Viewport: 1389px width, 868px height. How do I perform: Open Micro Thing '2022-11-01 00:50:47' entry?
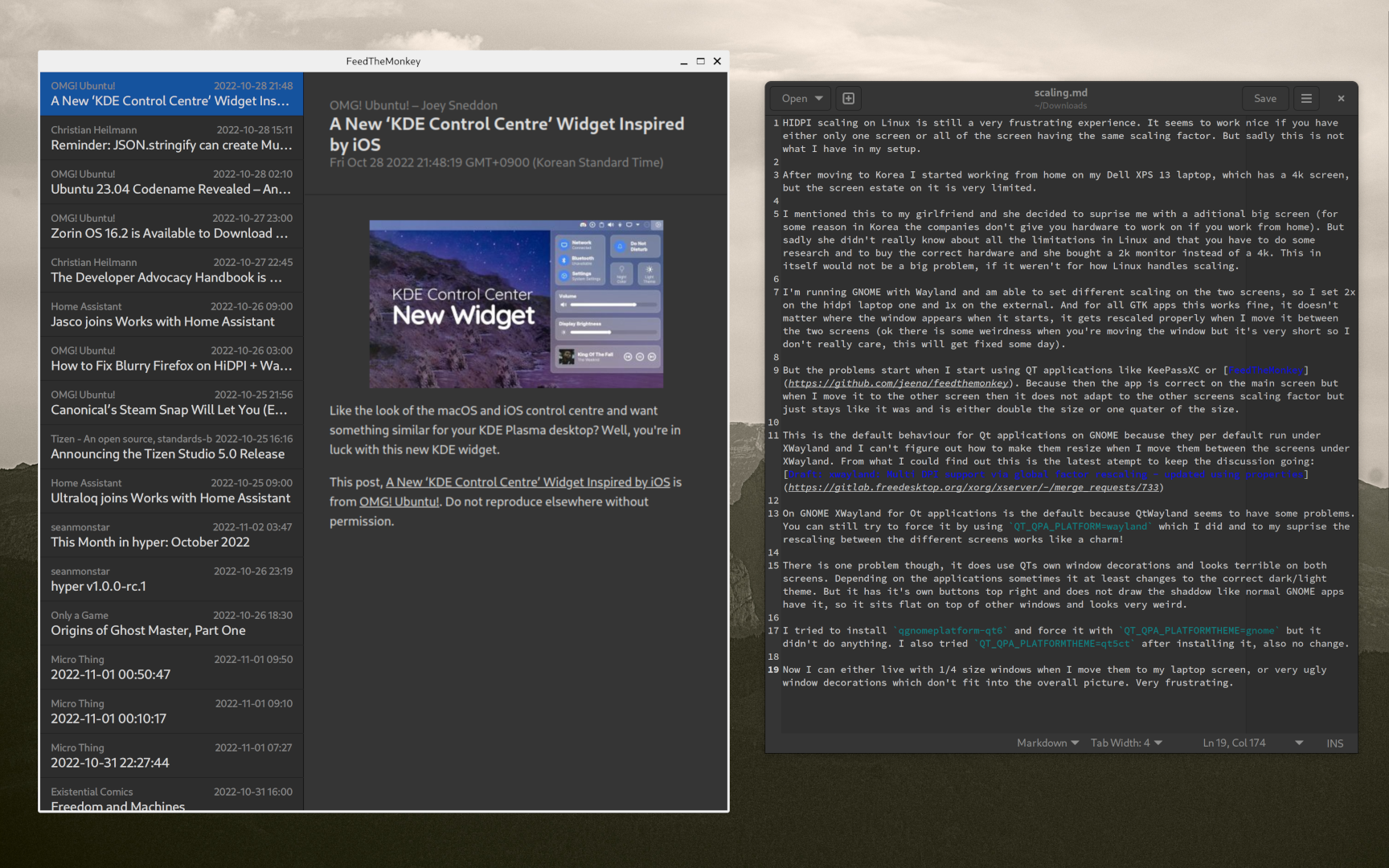point(171,669)
